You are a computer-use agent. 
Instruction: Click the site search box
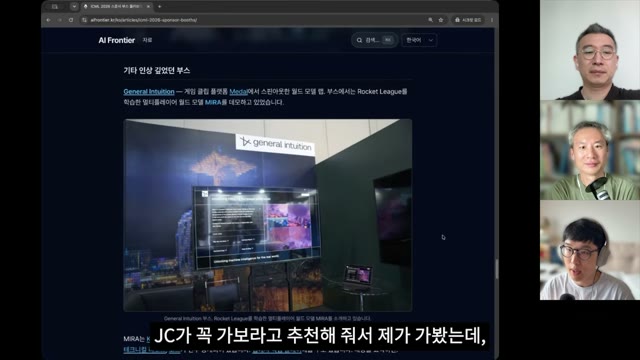(374, 40)
